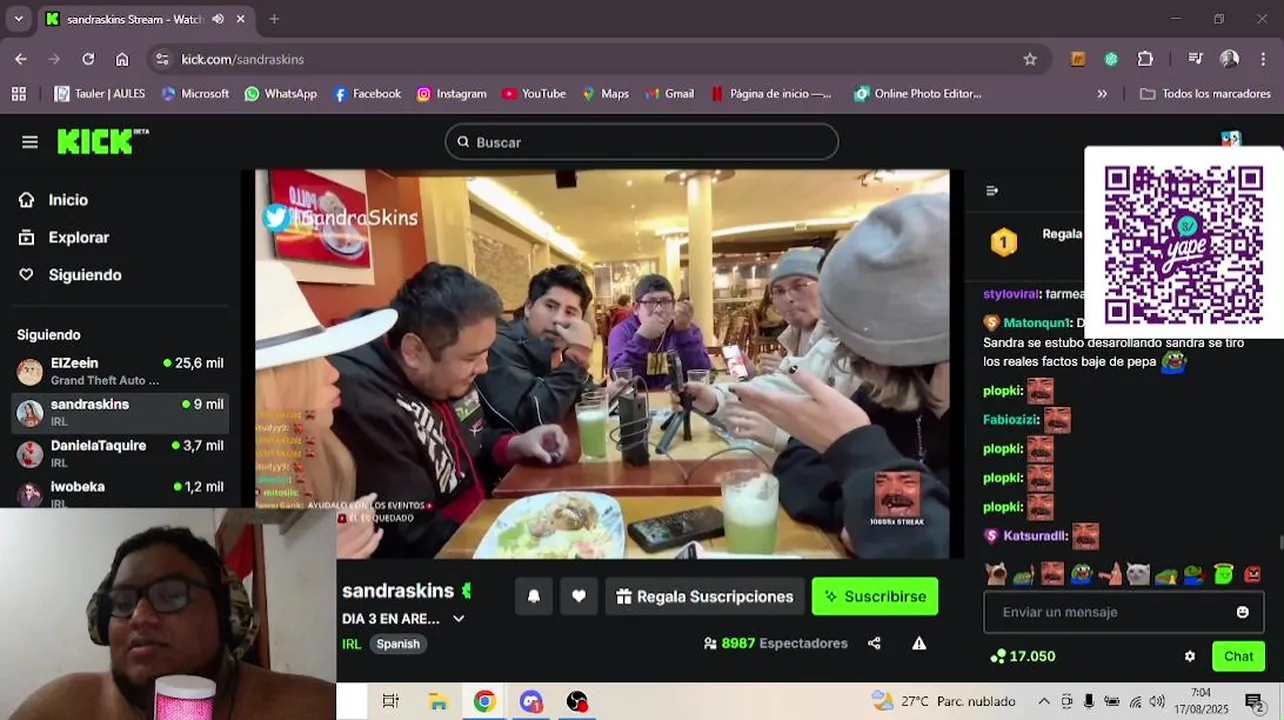Open emoji picker in chat input

[x=1242, y=612]
